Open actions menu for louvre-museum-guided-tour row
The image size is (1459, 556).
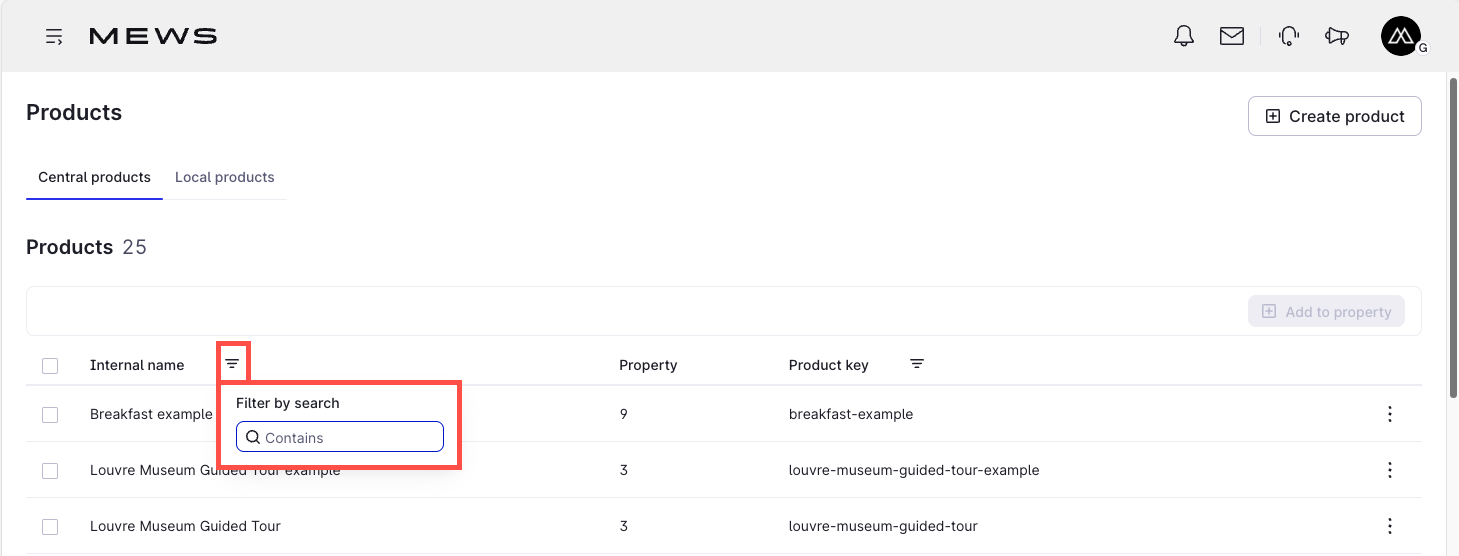pyautogui.click(x=1390, y=526)
